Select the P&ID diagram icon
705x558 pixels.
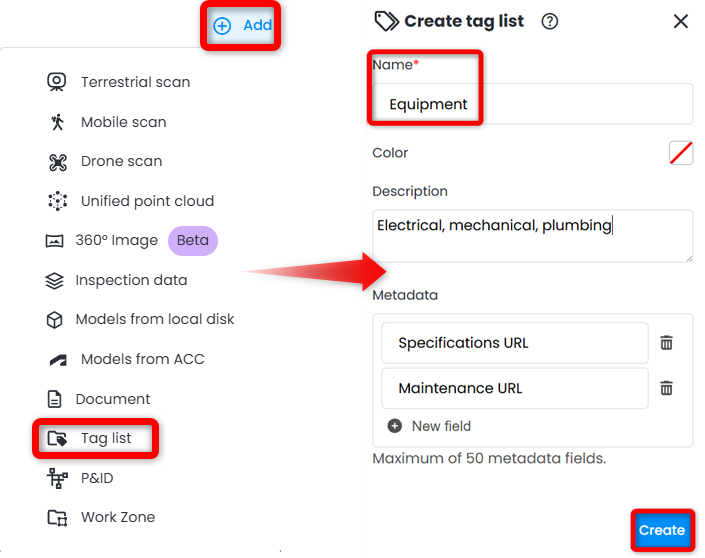tap(57, 478)
